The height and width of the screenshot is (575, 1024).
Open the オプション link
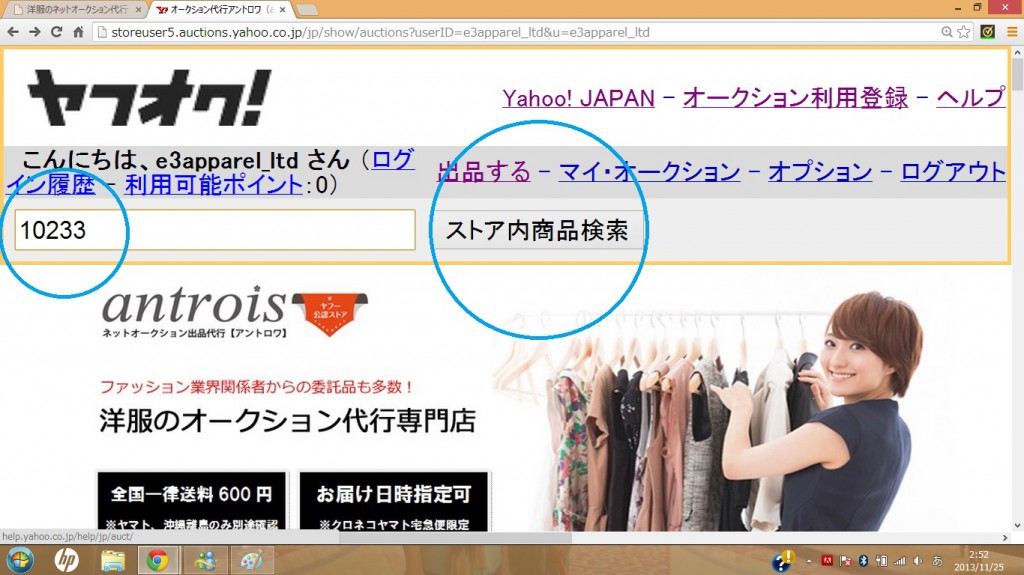coord(820,172)
